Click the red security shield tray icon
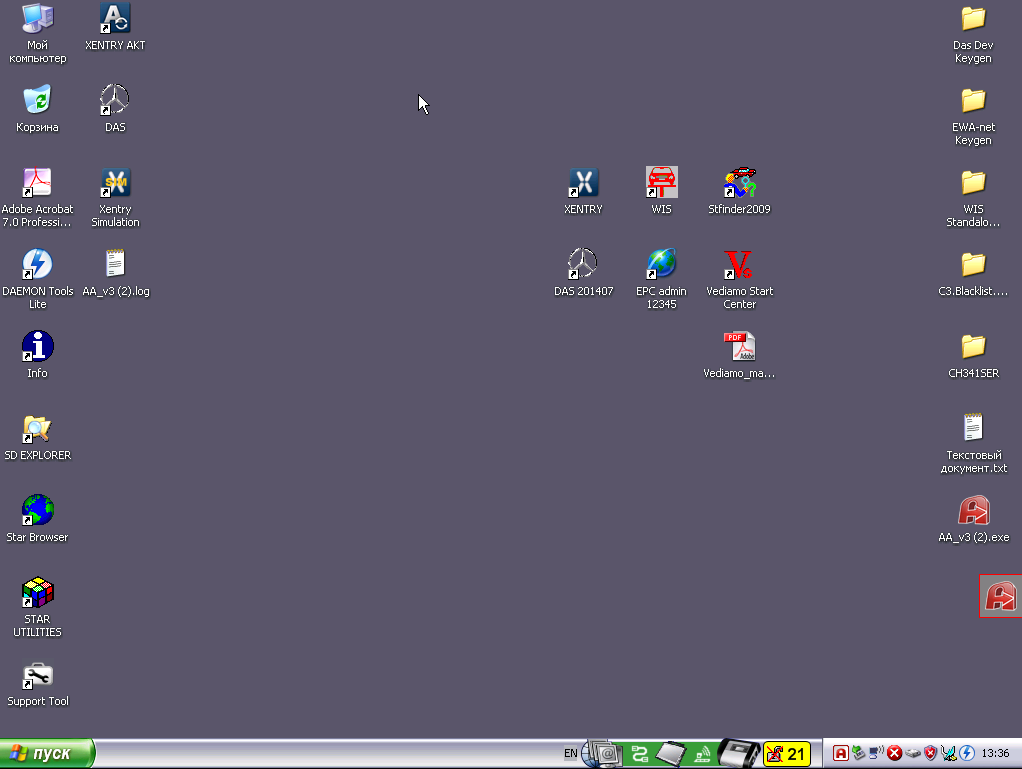Viewport: 1022px width, 769px height. pos(931,753)
